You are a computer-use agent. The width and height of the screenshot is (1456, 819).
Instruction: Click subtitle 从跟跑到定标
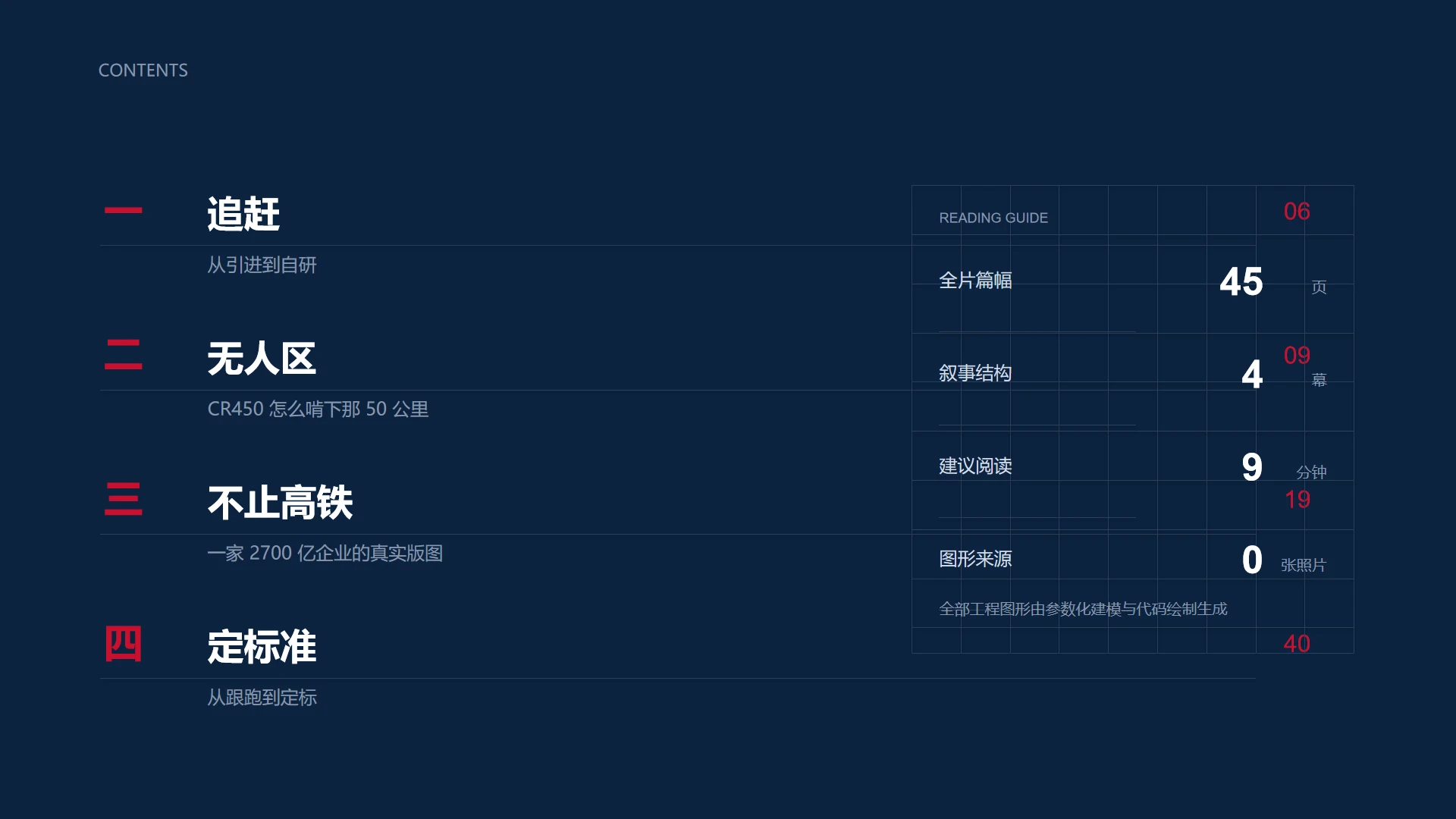pyautogui.click(x=262, y=697)
